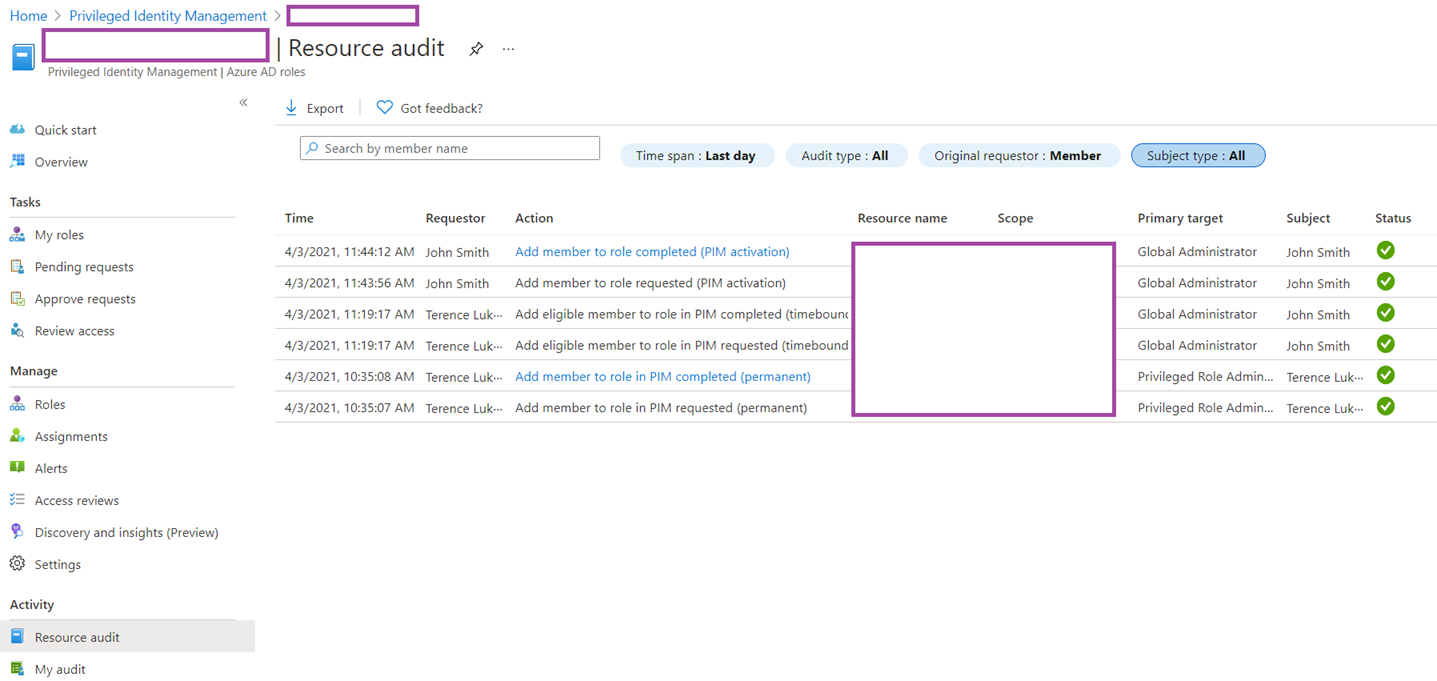Collapse the sidebar with double chevron

[243, 103]
